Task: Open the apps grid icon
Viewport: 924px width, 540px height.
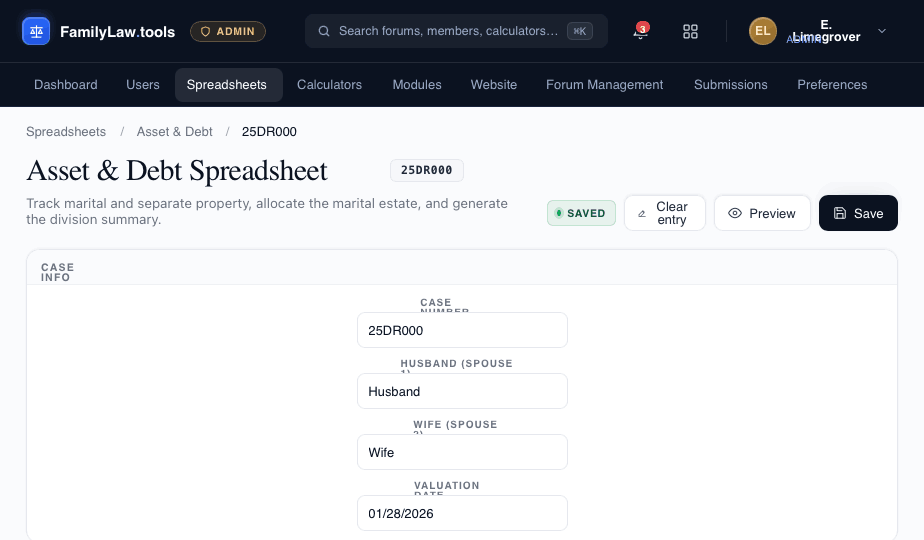Action: coord(690,31)
